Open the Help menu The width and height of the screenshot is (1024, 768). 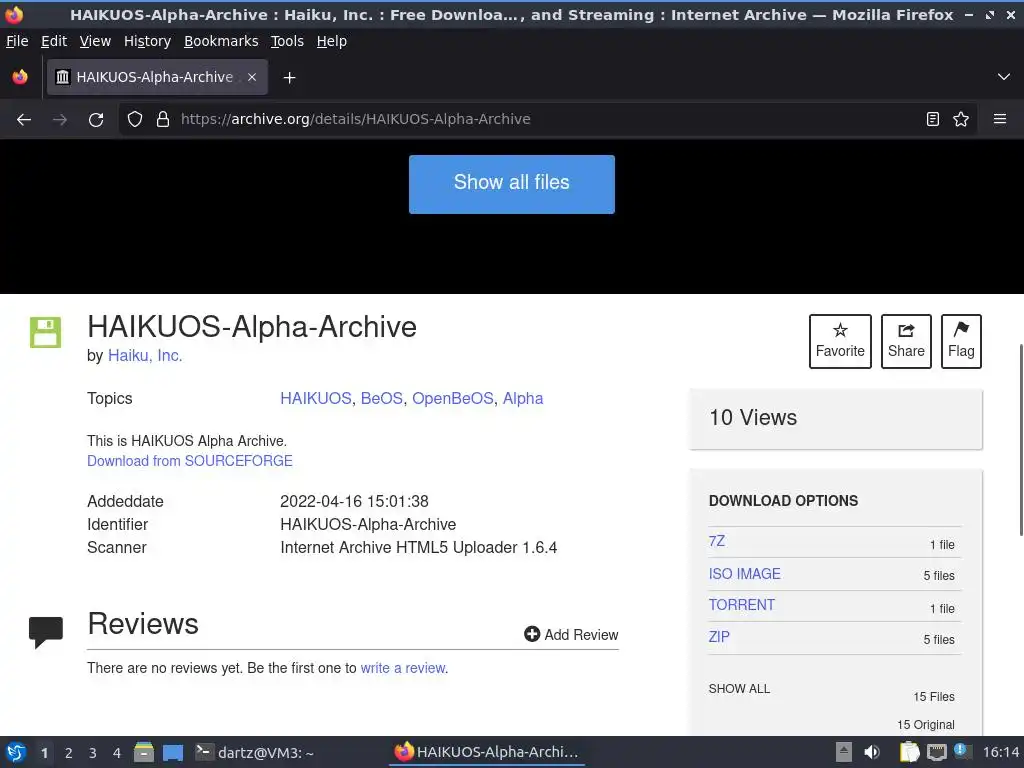331,41
